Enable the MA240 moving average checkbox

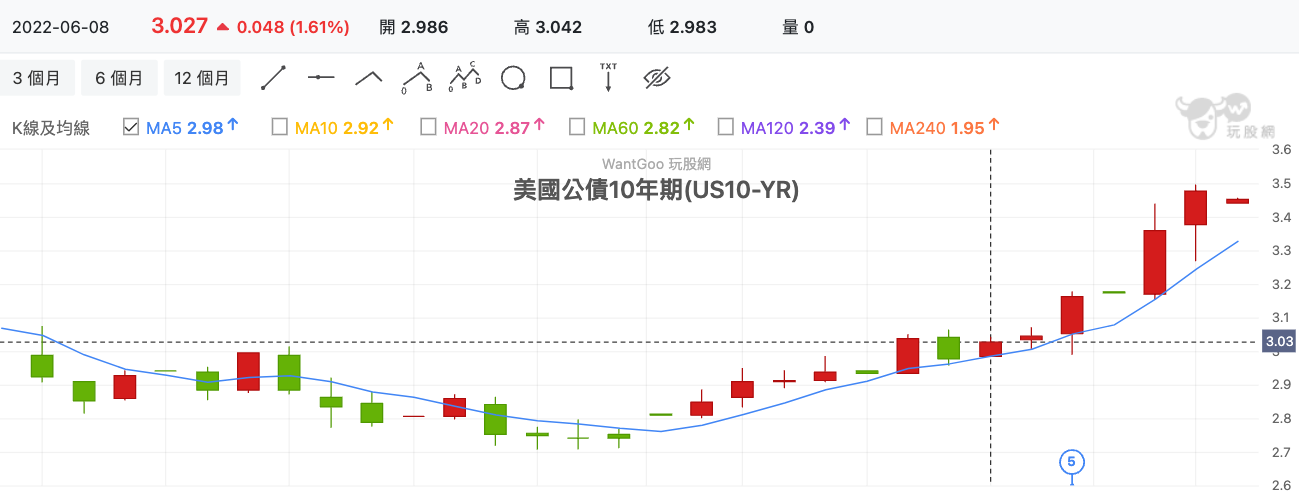tap(874, 127)
